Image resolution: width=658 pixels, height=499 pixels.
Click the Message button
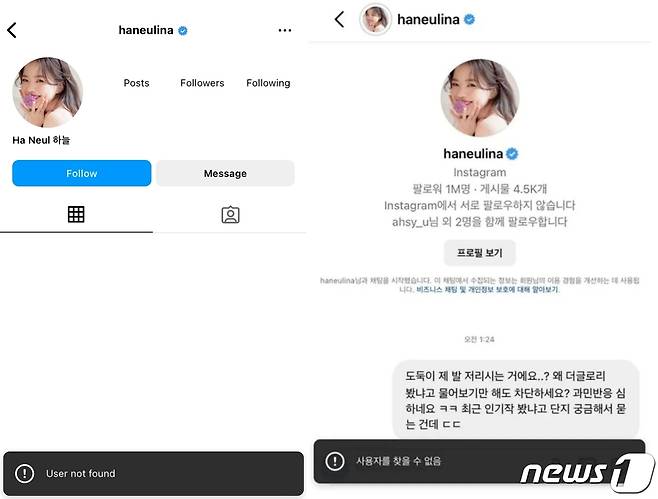tap(225, 173)
